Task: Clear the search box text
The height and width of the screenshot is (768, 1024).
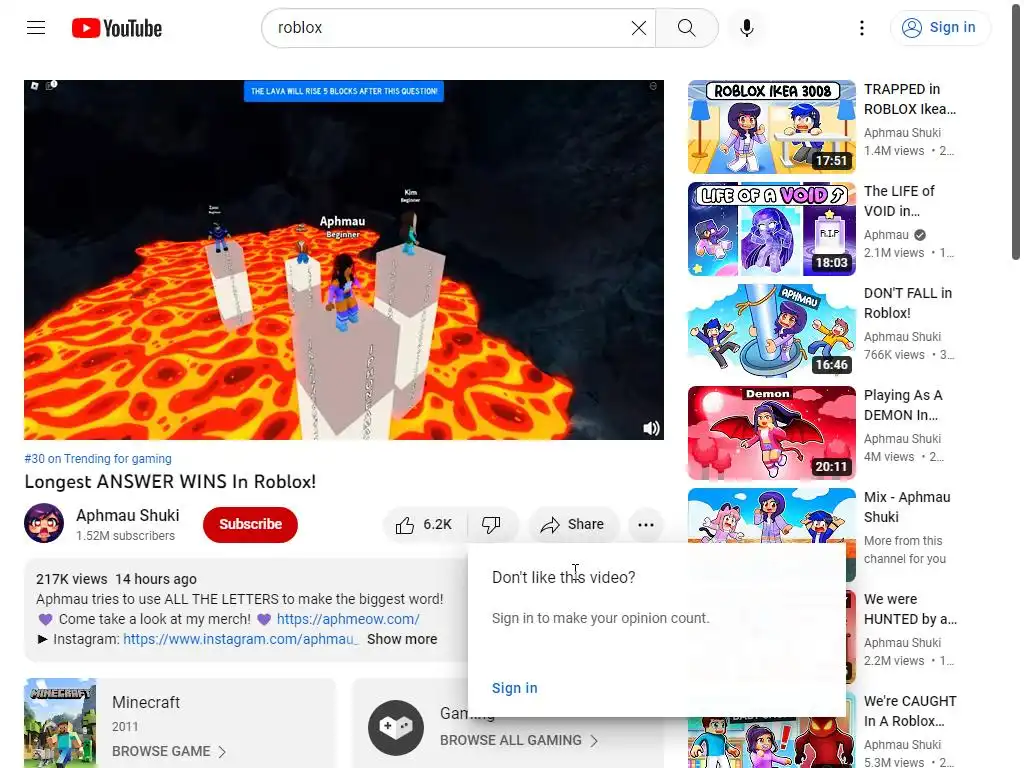Action: coord(639,27)
